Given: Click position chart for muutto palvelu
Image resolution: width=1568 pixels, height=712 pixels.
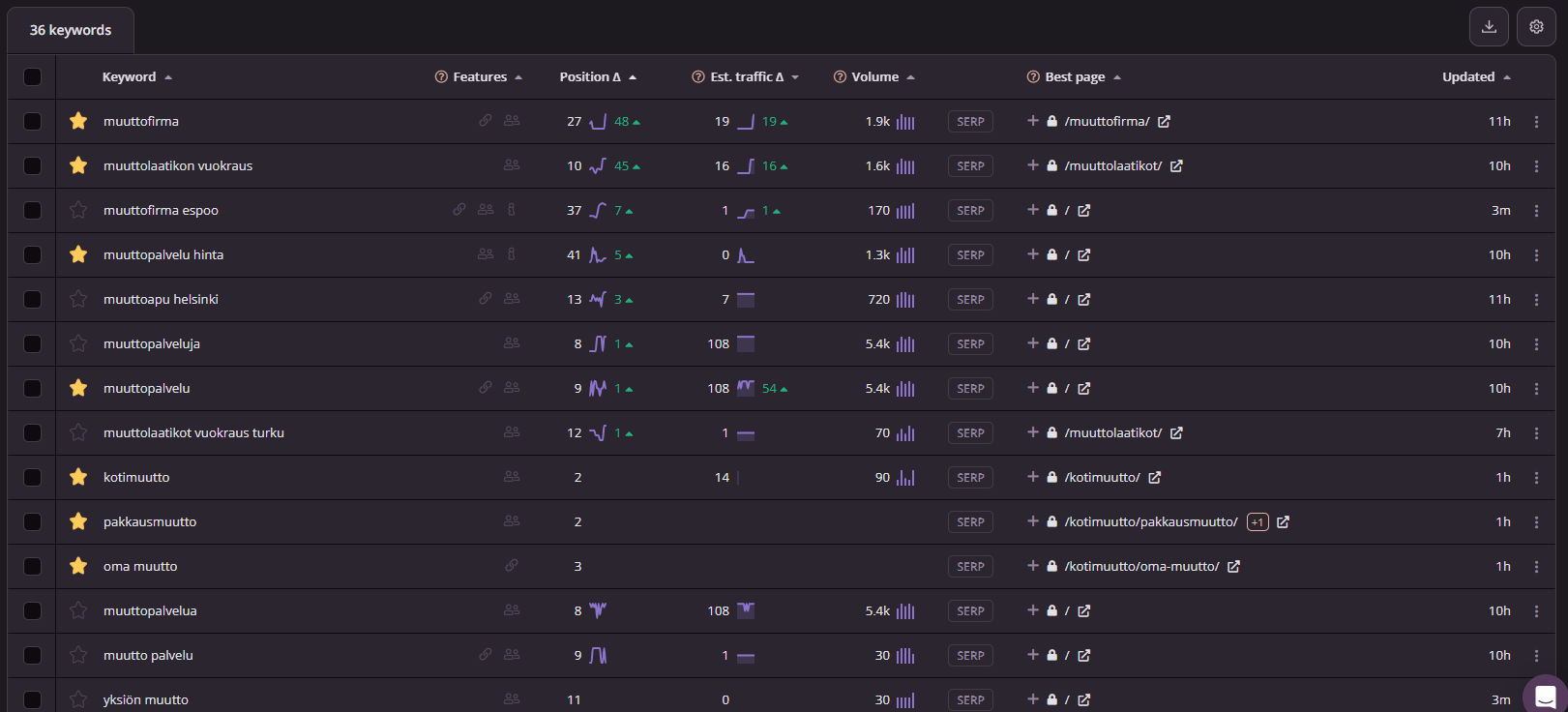Looking at the screenshot, I should click(x=598, y=656).
